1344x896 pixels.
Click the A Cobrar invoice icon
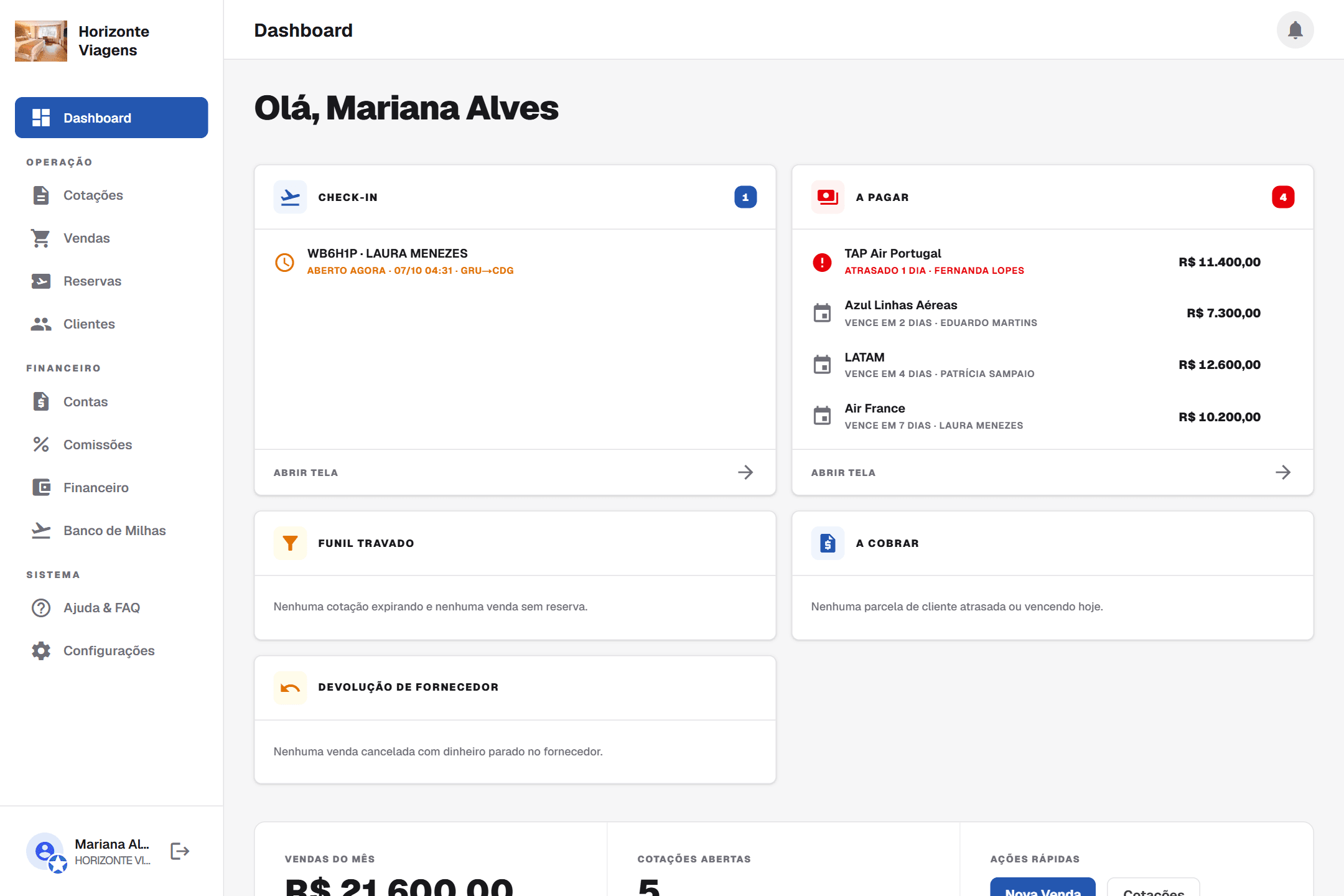pos(828,543)
